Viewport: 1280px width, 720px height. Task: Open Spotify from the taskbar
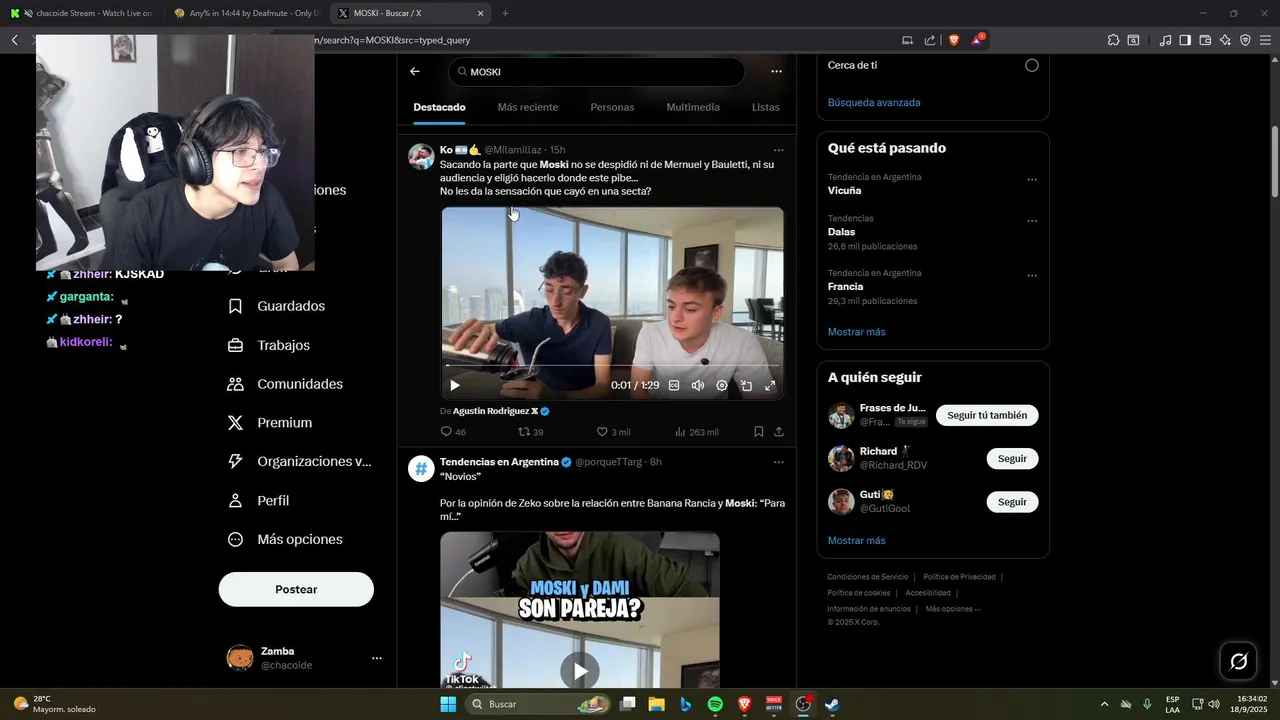point(715,704)
